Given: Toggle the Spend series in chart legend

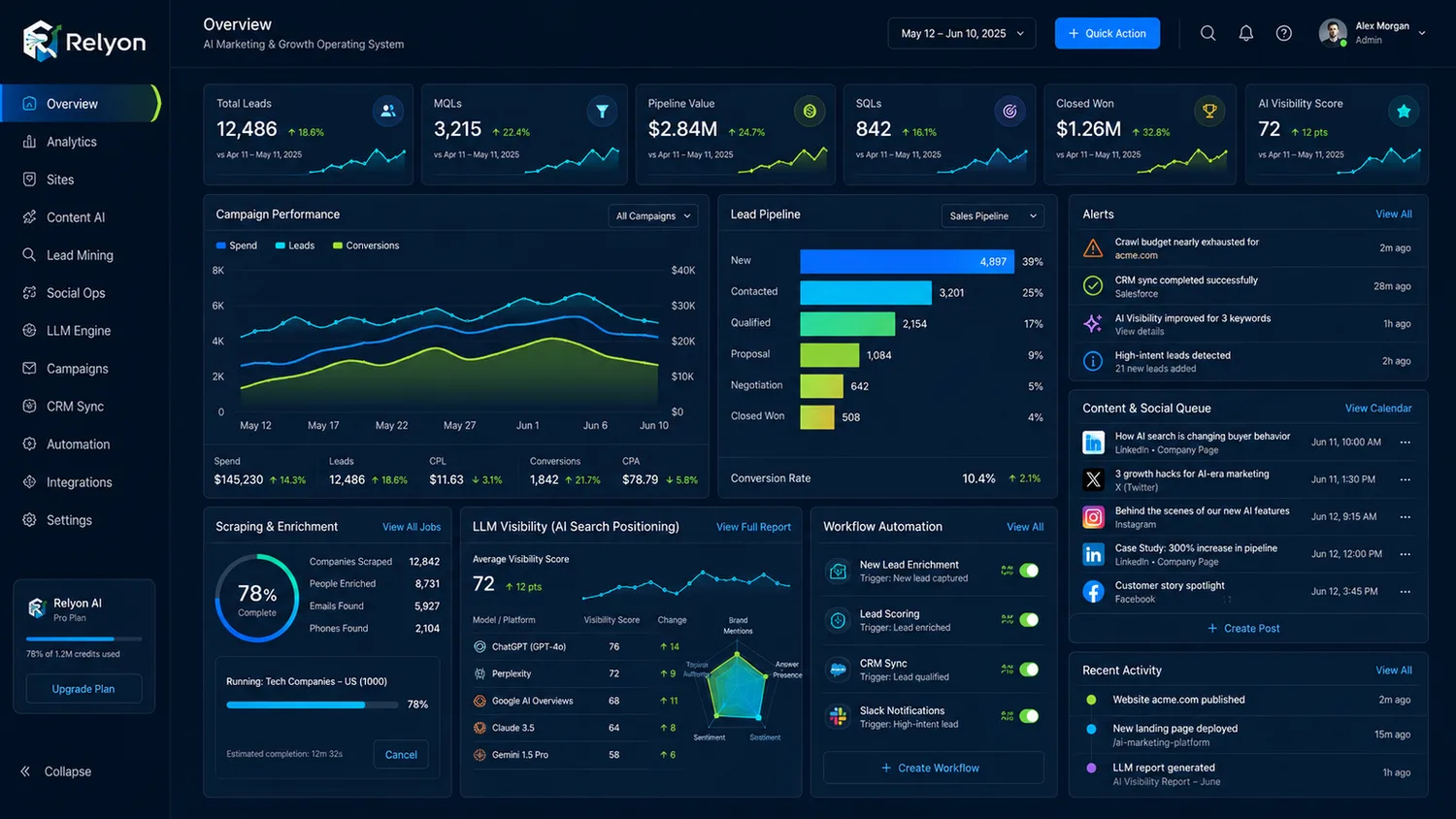Looking at the screenshot, I should click(237, 246).
